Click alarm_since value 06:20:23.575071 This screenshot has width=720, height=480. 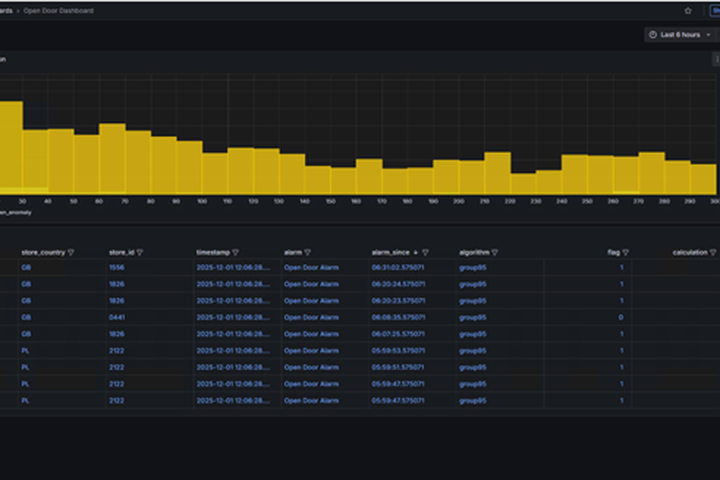click(398, 301)
